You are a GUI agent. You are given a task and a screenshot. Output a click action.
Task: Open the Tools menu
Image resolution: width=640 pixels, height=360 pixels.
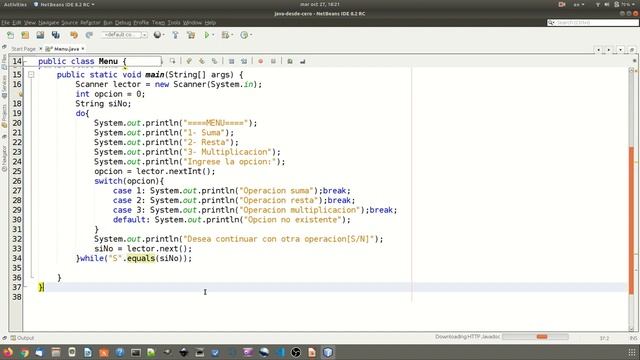174,23
